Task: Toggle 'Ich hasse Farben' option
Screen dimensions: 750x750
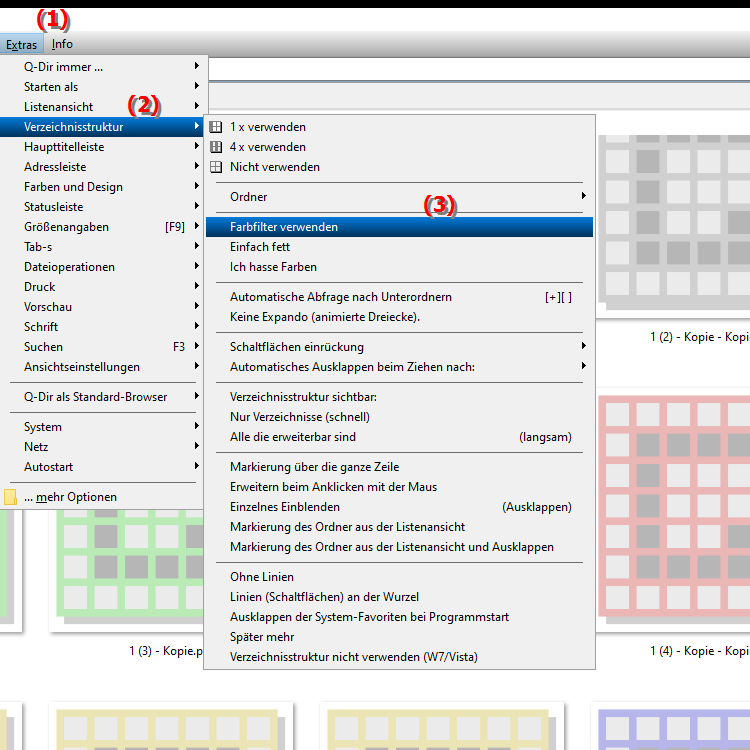Action: pos(399,267)
